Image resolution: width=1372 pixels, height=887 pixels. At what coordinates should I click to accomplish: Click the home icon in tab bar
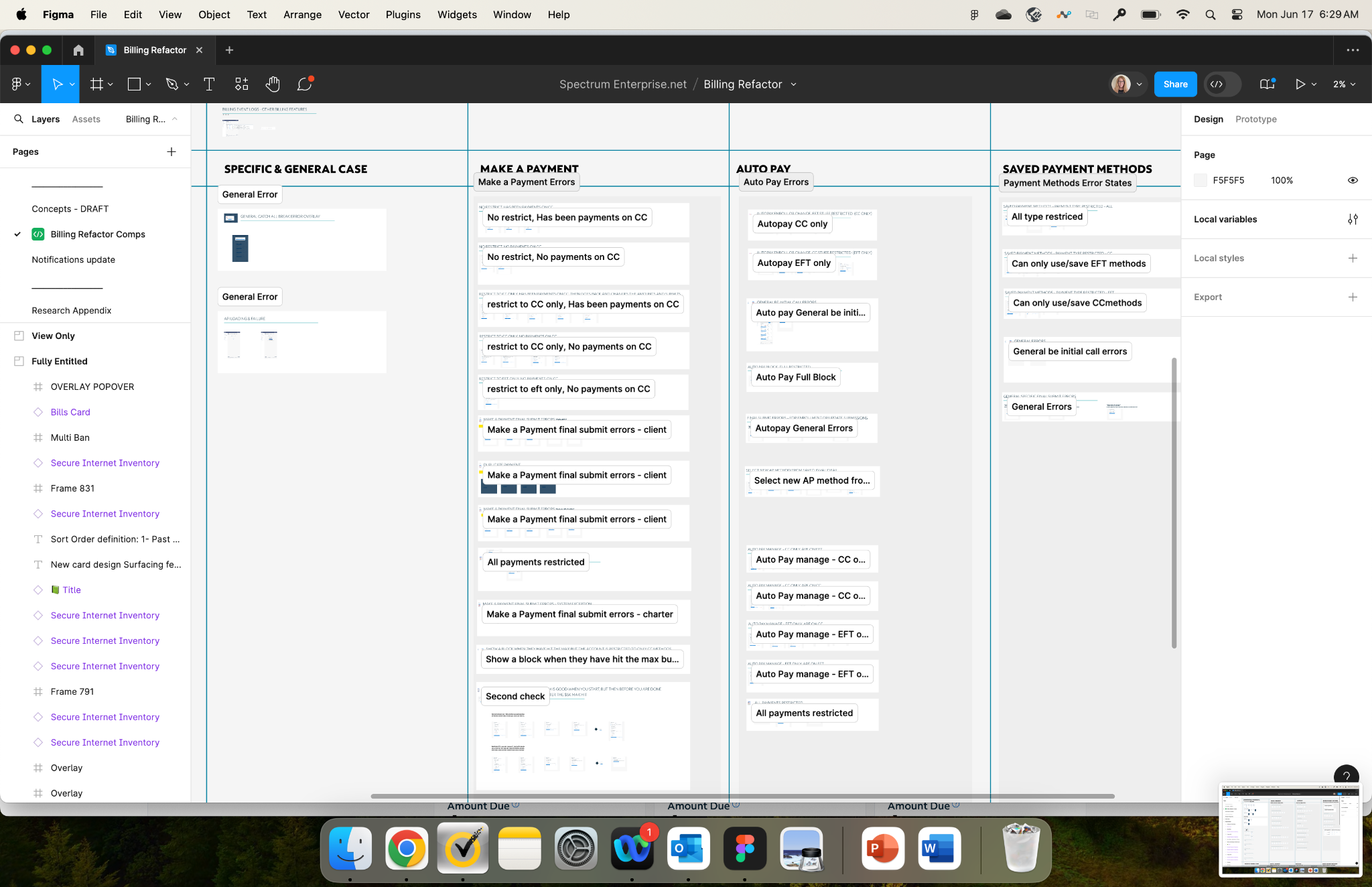click(78, 50)
